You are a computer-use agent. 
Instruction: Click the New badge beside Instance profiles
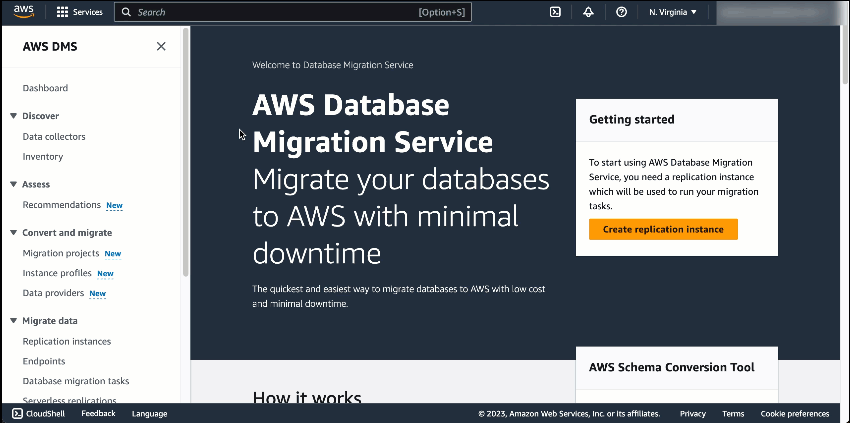(x=105, y=274)
